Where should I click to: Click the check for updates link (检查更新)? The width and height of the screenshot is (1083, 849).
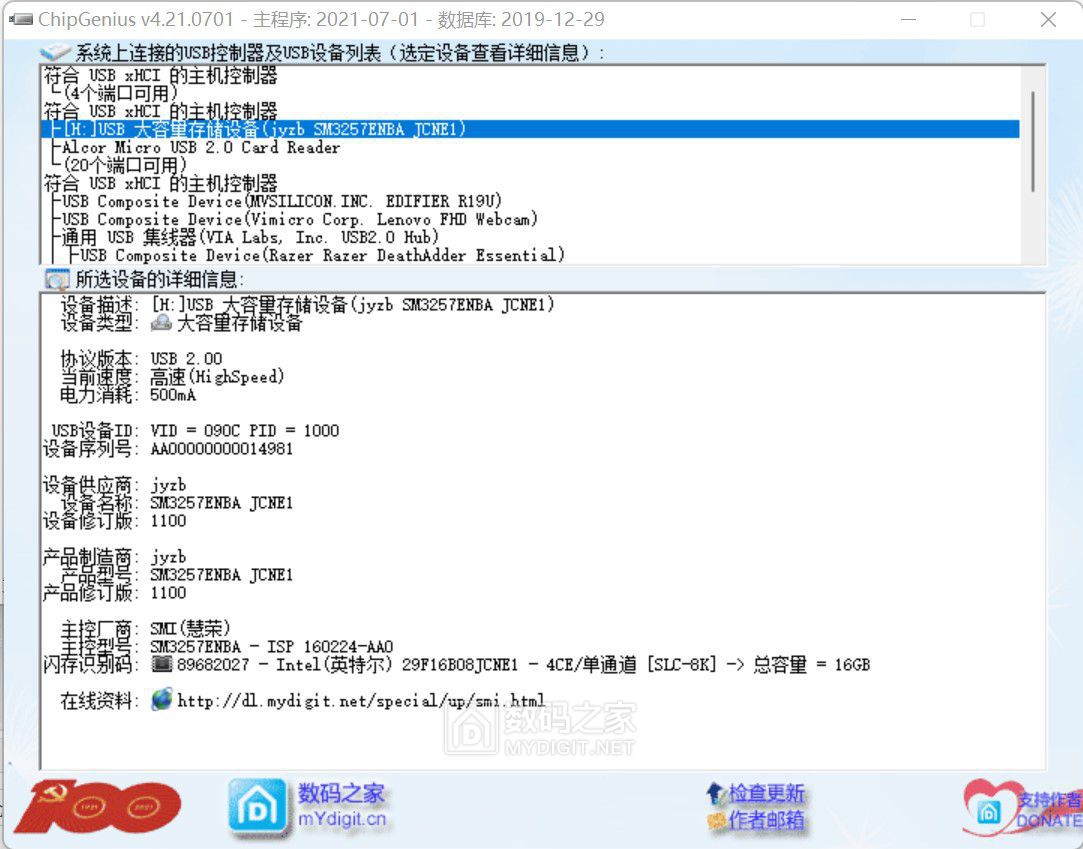click(765, 794)
